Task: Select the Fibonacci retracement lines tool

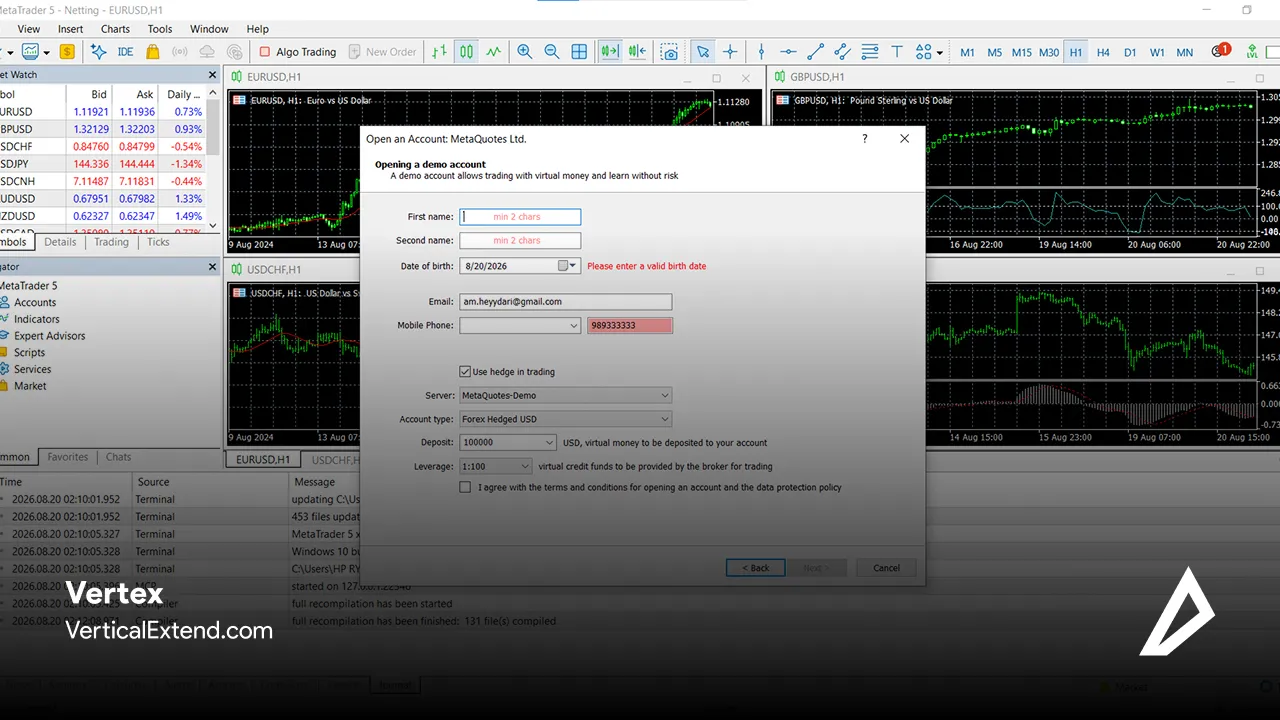Action: click(870, 52)
